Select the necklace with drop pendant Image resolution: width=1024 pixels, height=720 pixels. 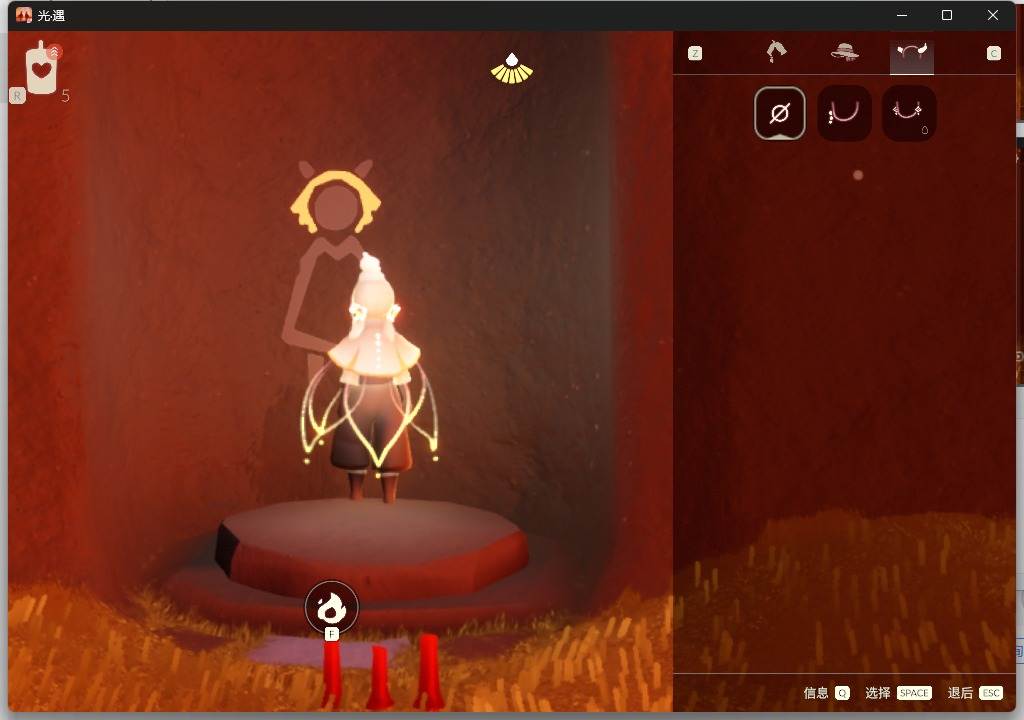pyautogui.click(x=909, y=114)
